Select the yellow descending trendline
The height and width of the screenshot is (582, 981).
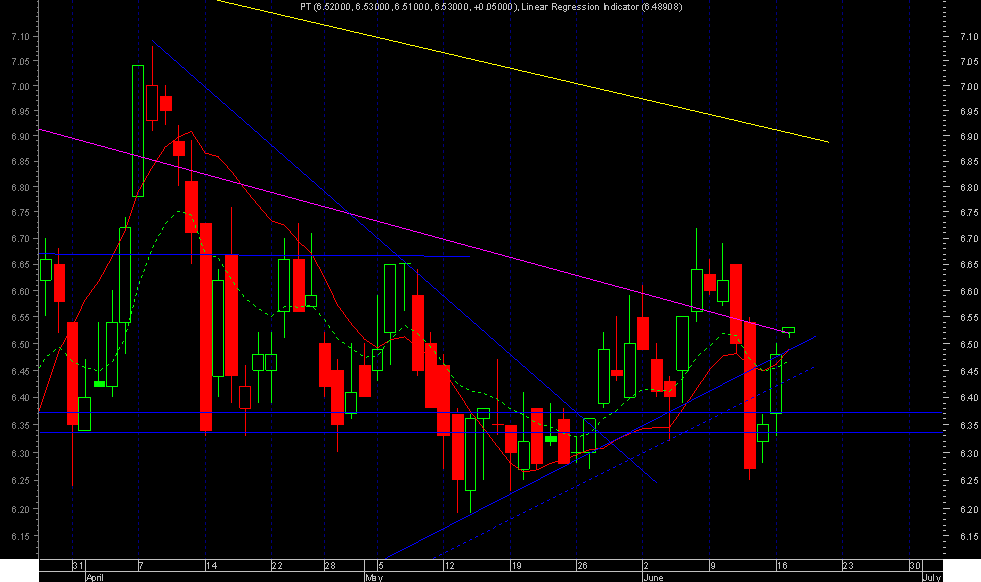click(x=522, y=71)
